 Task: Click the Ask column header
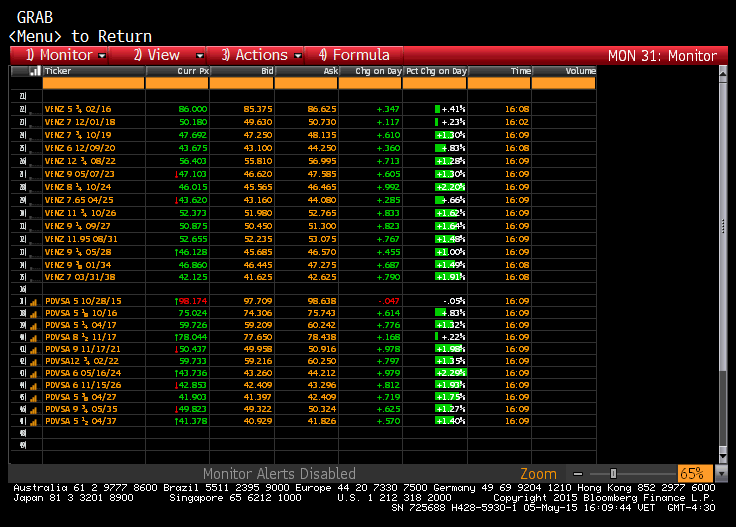point(306,71)
